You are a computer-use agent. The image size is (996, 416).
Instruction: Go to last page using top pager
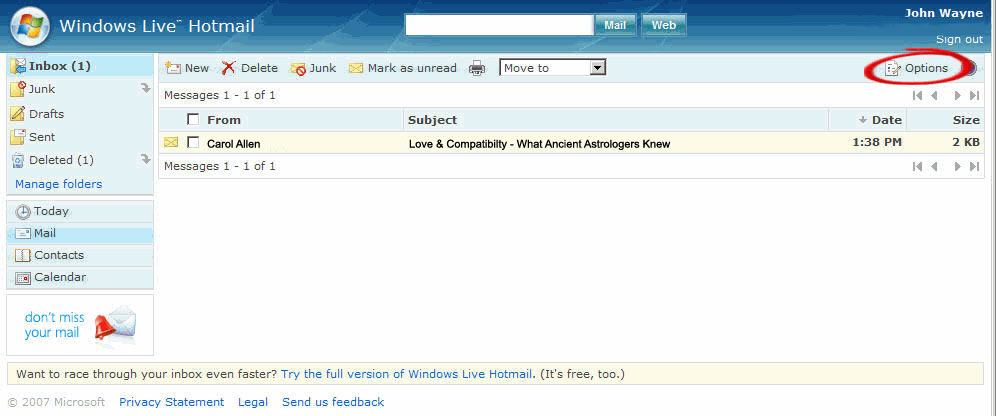pos(974,96)
